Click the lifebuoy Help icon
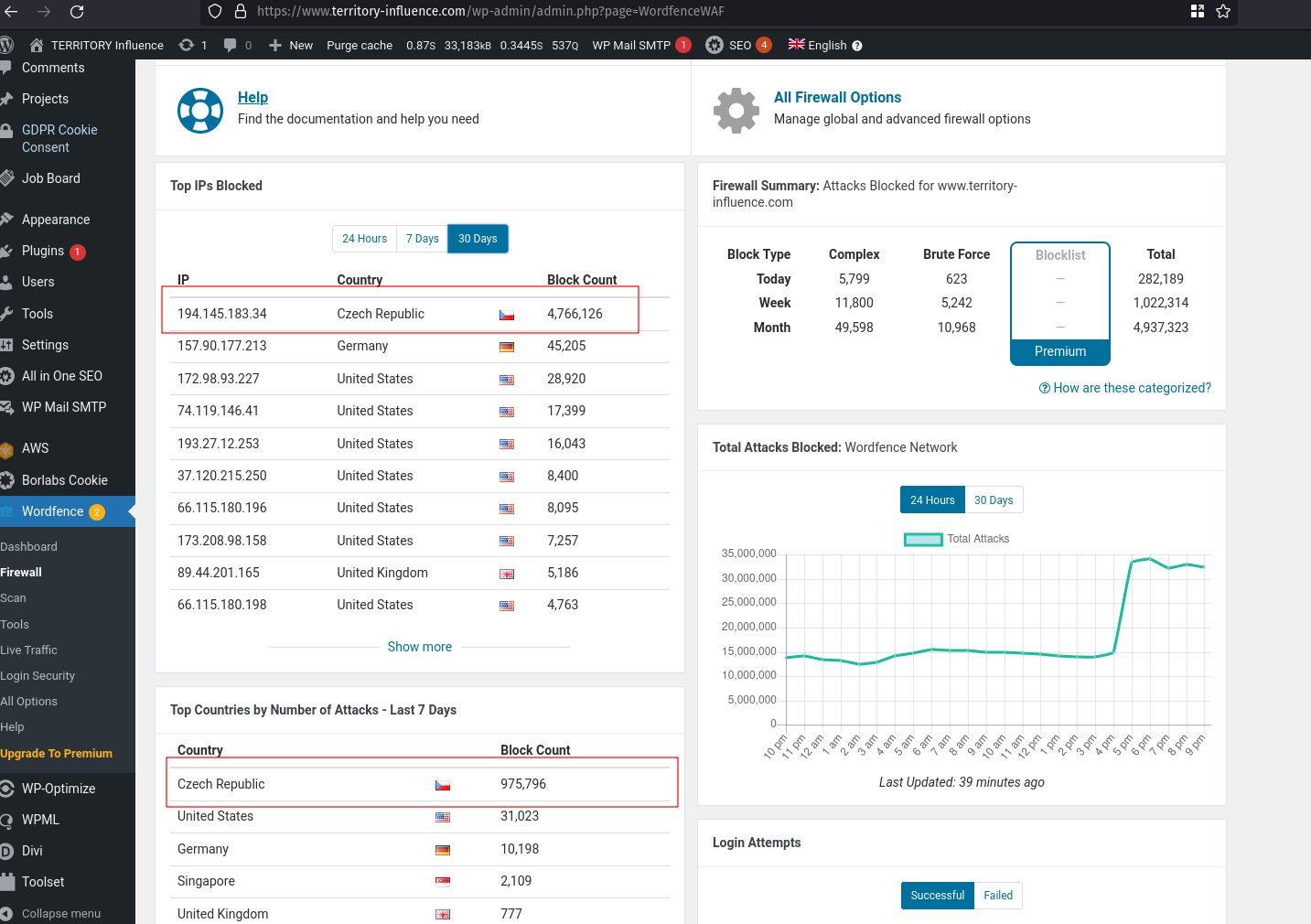Screen dimensions: 1311x924 coord(200,111)
